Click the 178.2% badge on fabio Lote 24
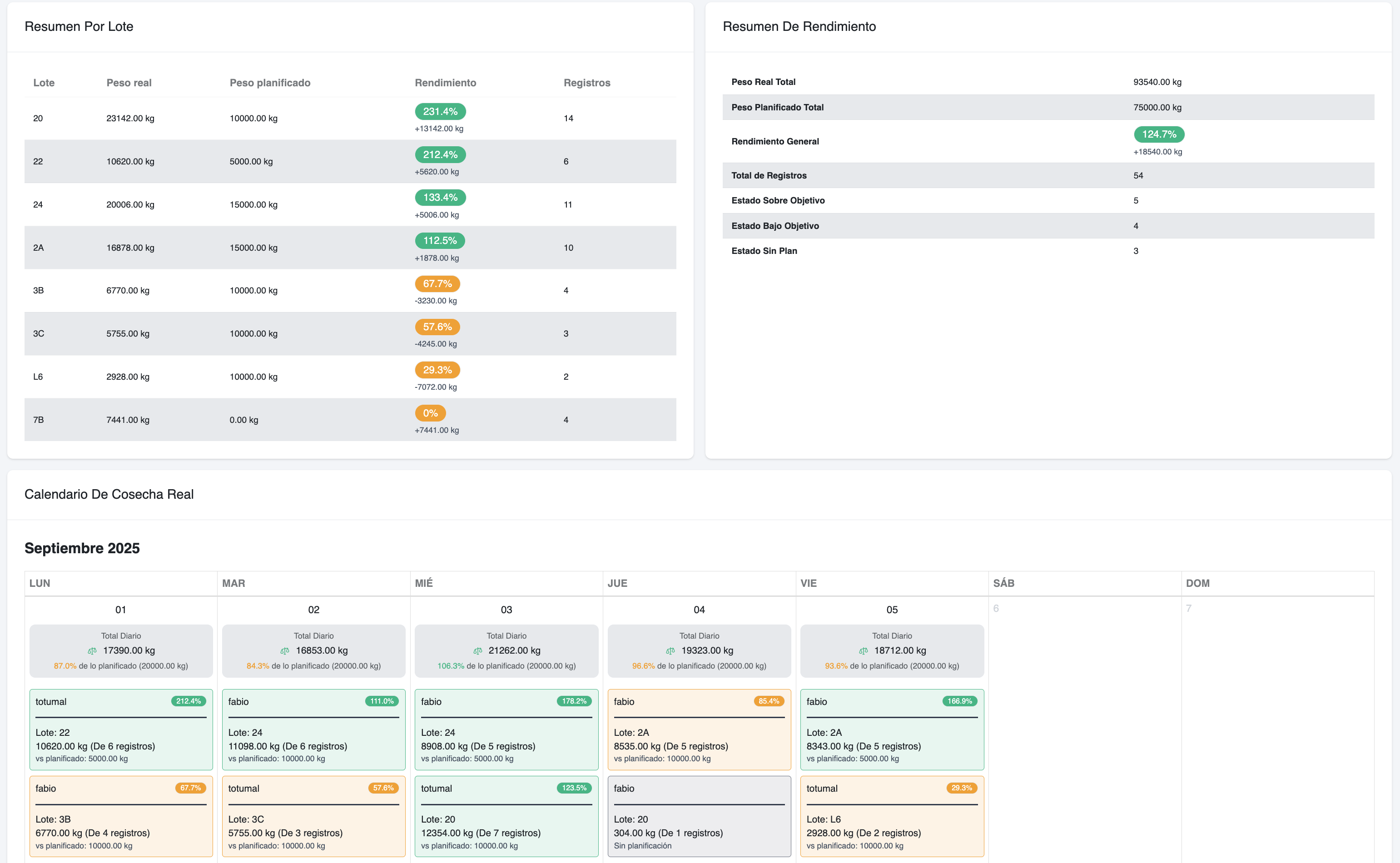The height and width of the screenshot is (863, 1400). tap(574, 701)
